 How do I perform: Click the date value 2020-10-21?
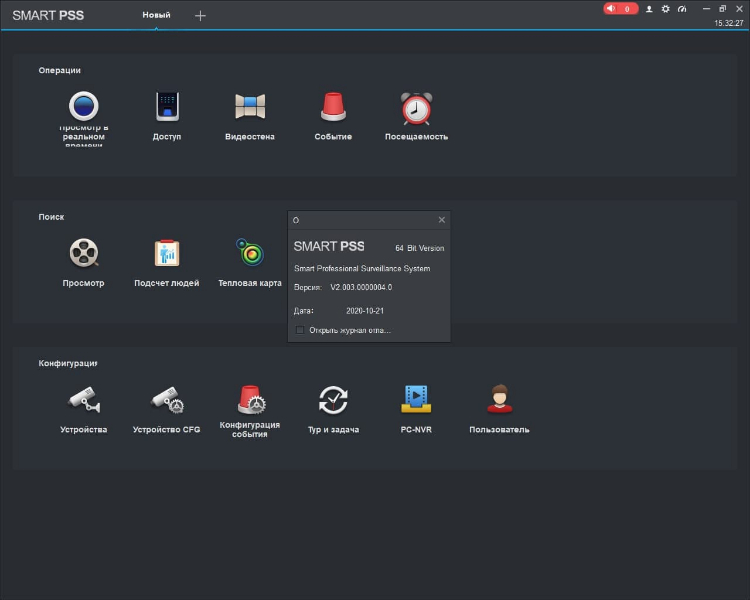365,311
